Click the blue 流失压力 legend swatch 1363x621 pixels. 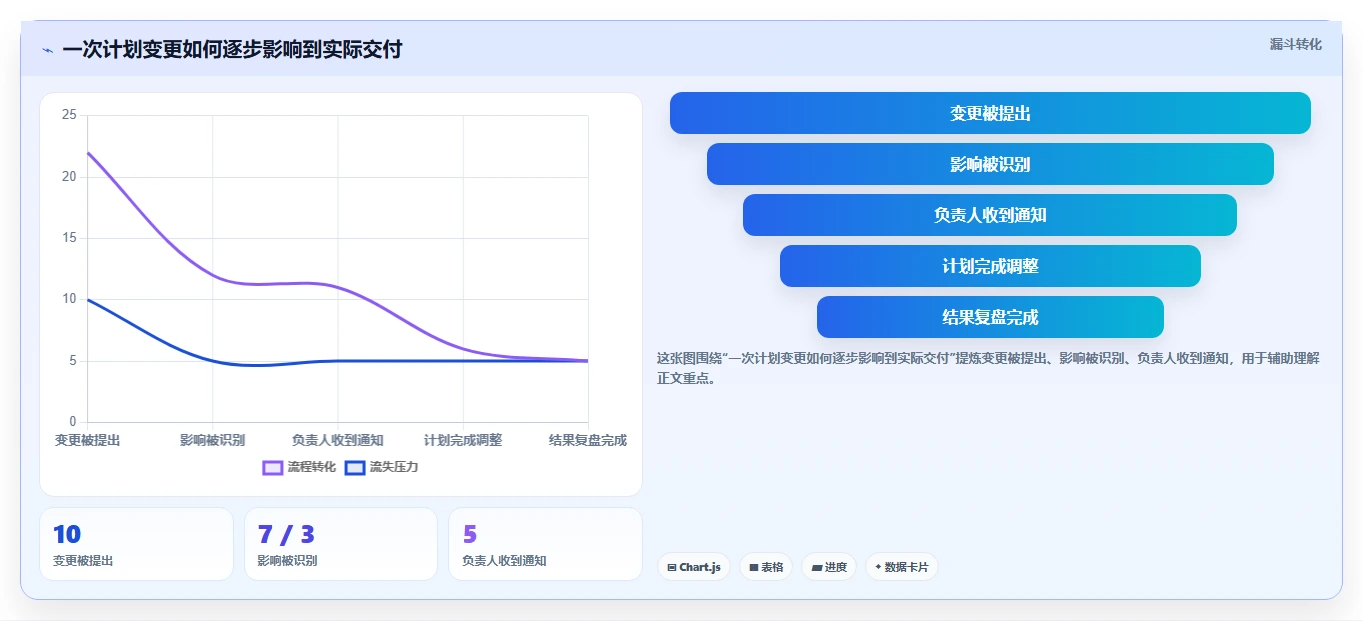coord(355,468)
